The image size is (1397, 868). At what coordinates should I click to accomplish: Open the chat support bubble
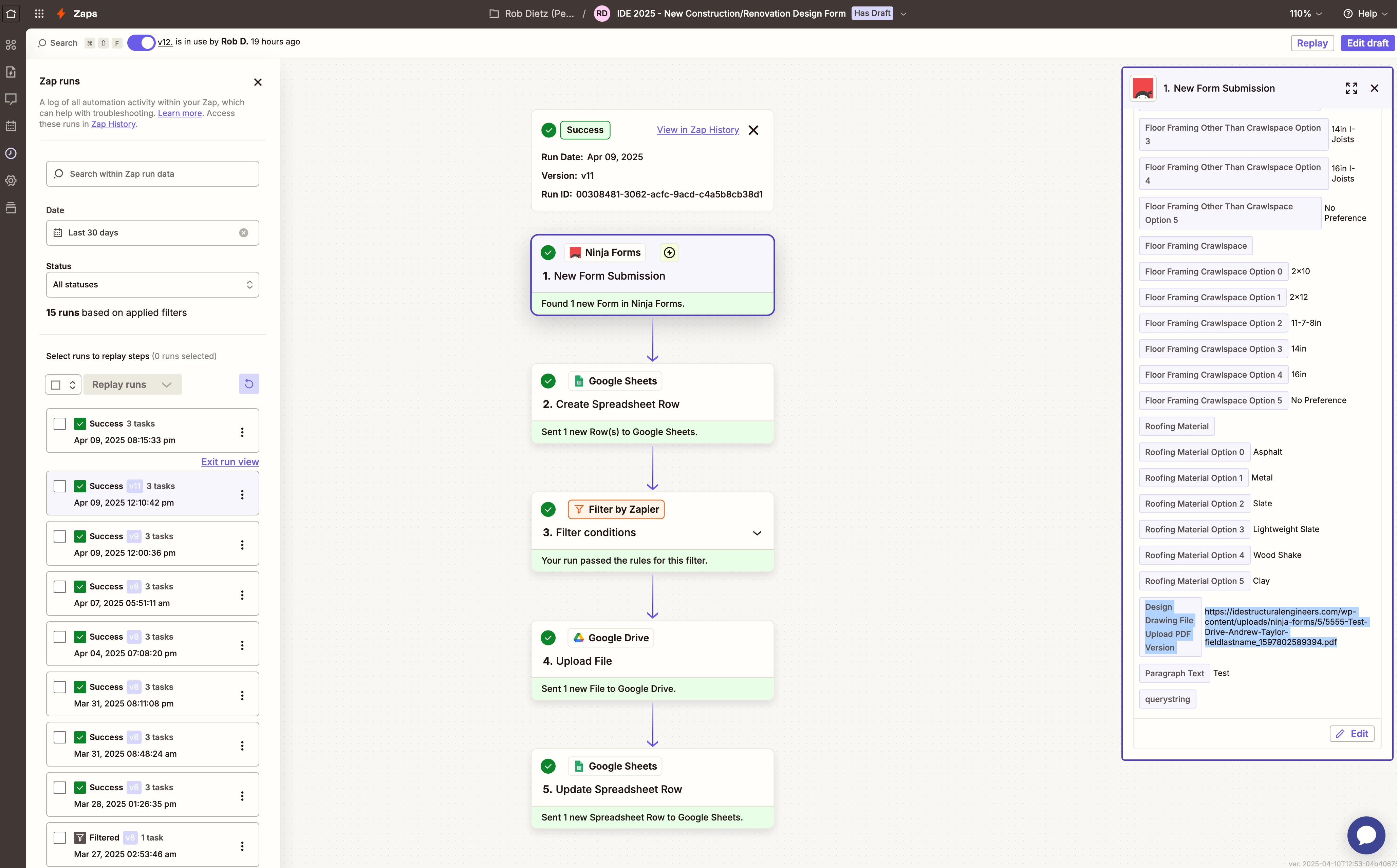(1366, 835)
